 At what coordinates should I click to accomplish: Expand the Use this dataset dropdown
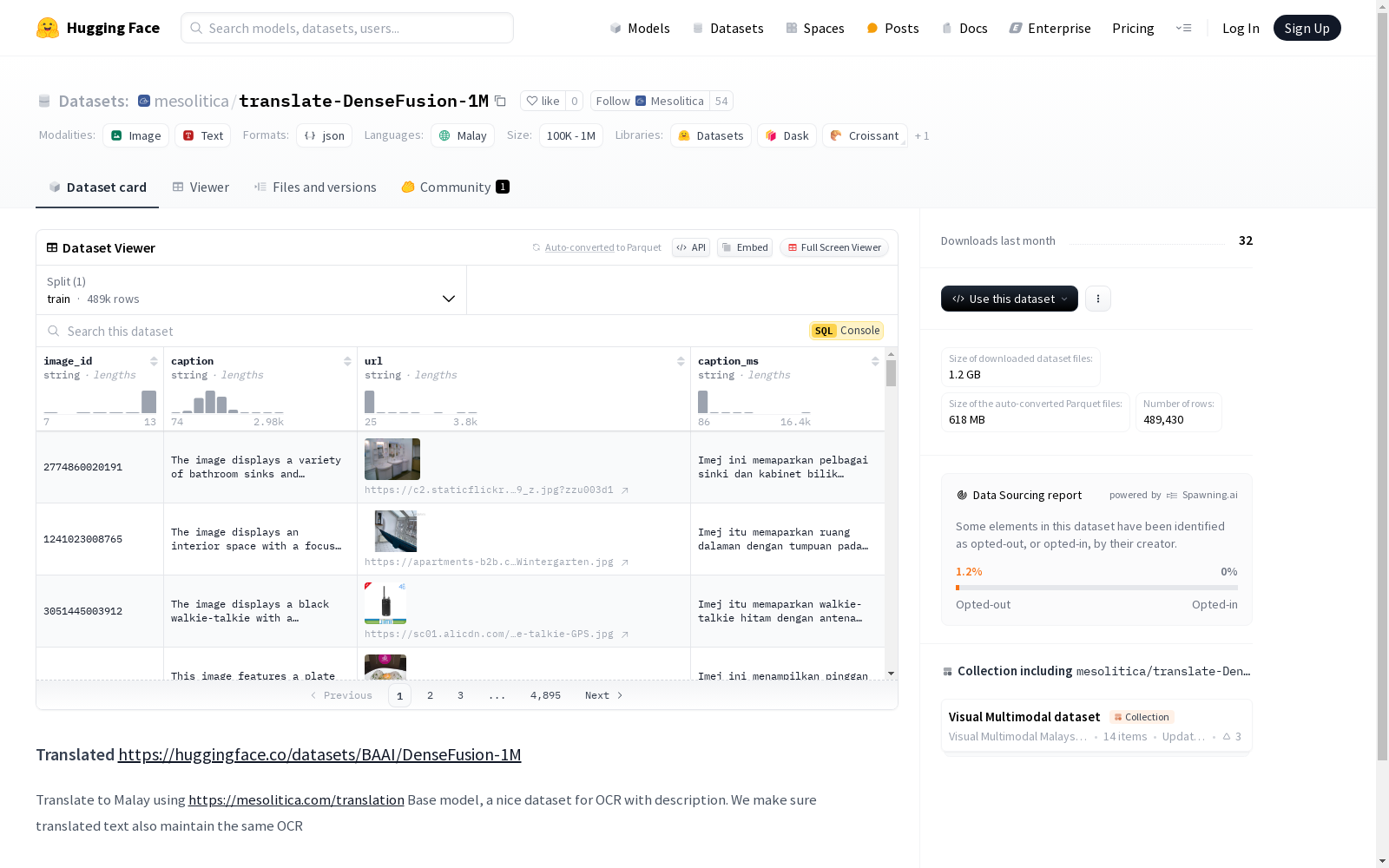click(x=1010, y=299)
